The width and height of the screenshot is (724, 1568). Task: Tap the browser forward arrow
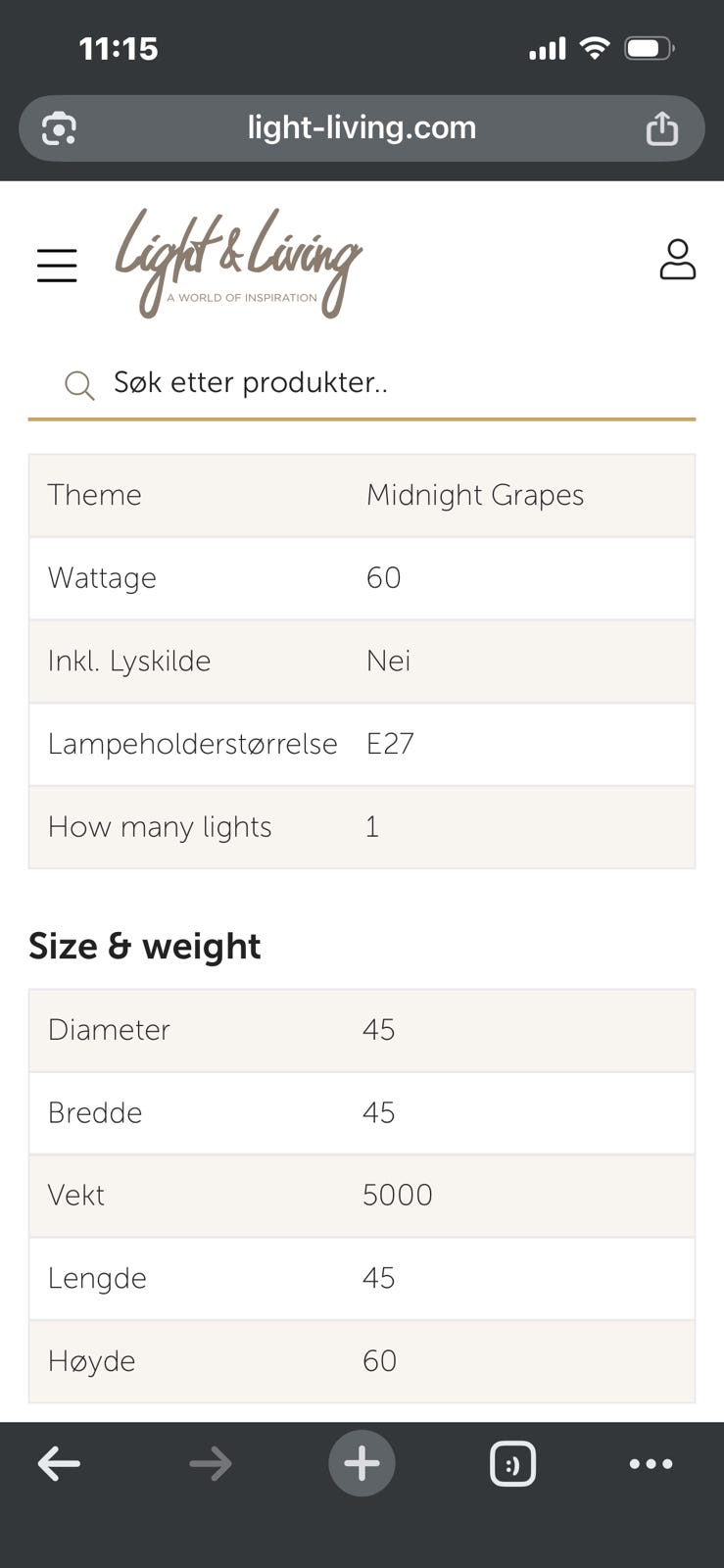tap(210, 1464)
